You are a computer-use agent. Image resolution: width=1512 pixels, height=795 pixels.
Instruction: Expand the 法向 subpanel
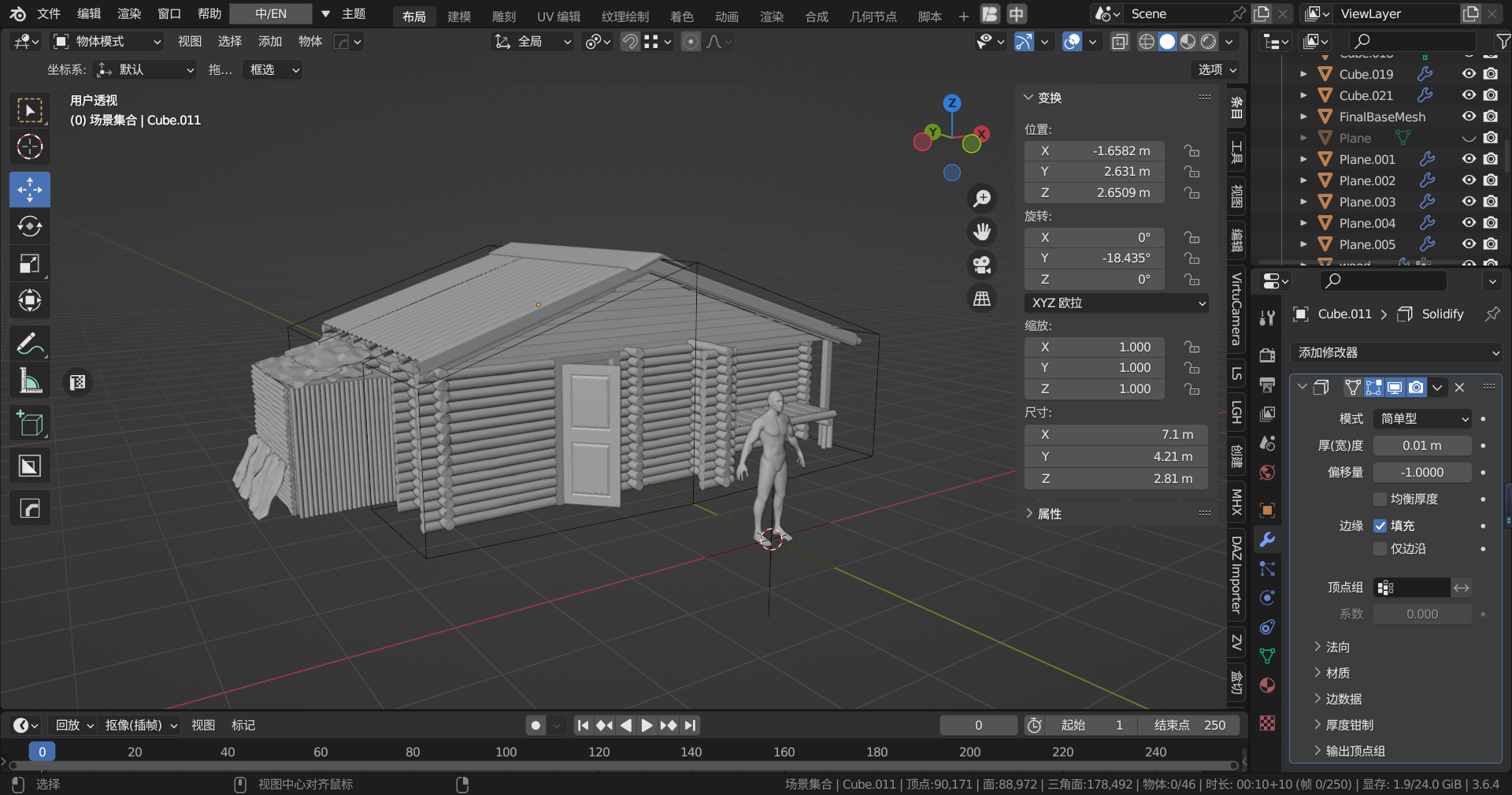(1332, 647)
